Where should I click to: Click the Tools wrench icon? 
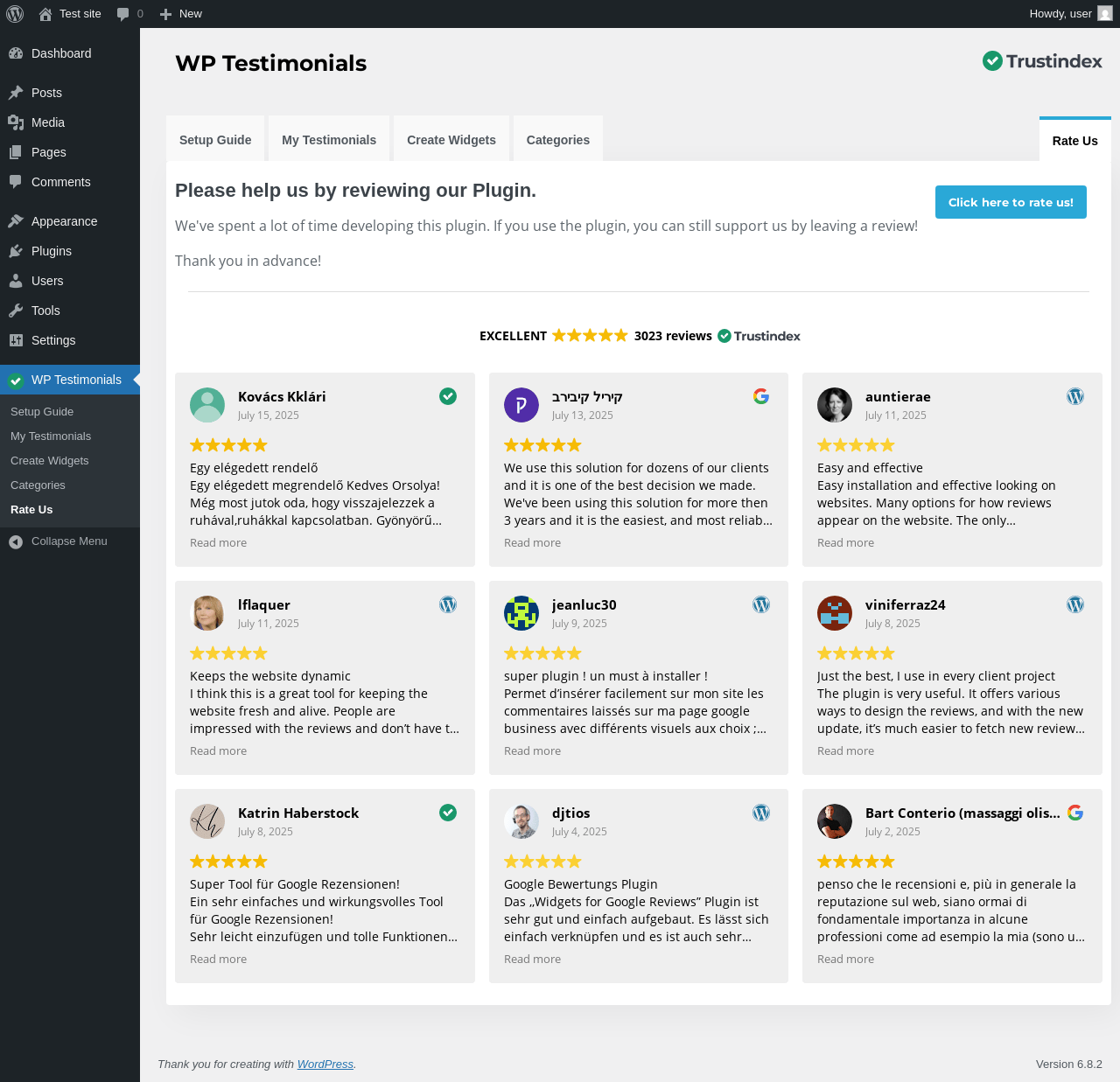(x=16, y=311)
